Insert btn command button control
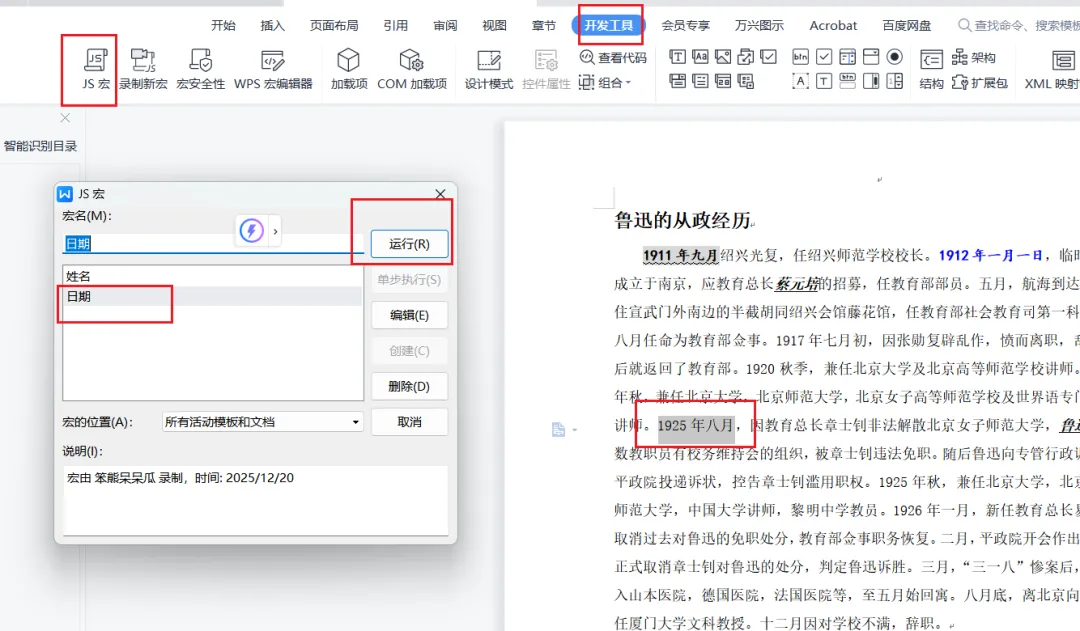This screenshot has width=1080, height=631. (x=800, y=56)
